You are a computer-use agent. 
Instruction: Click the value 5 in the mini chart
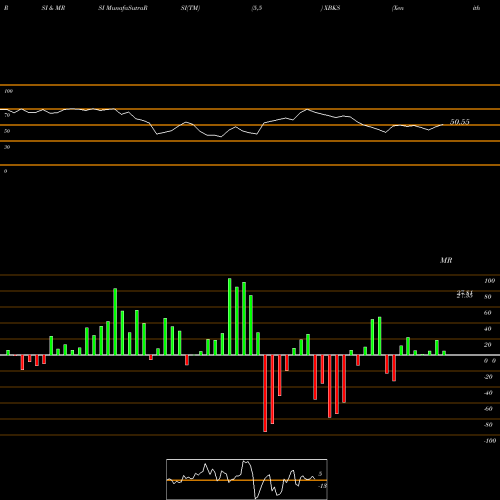(x=320, y=474)
